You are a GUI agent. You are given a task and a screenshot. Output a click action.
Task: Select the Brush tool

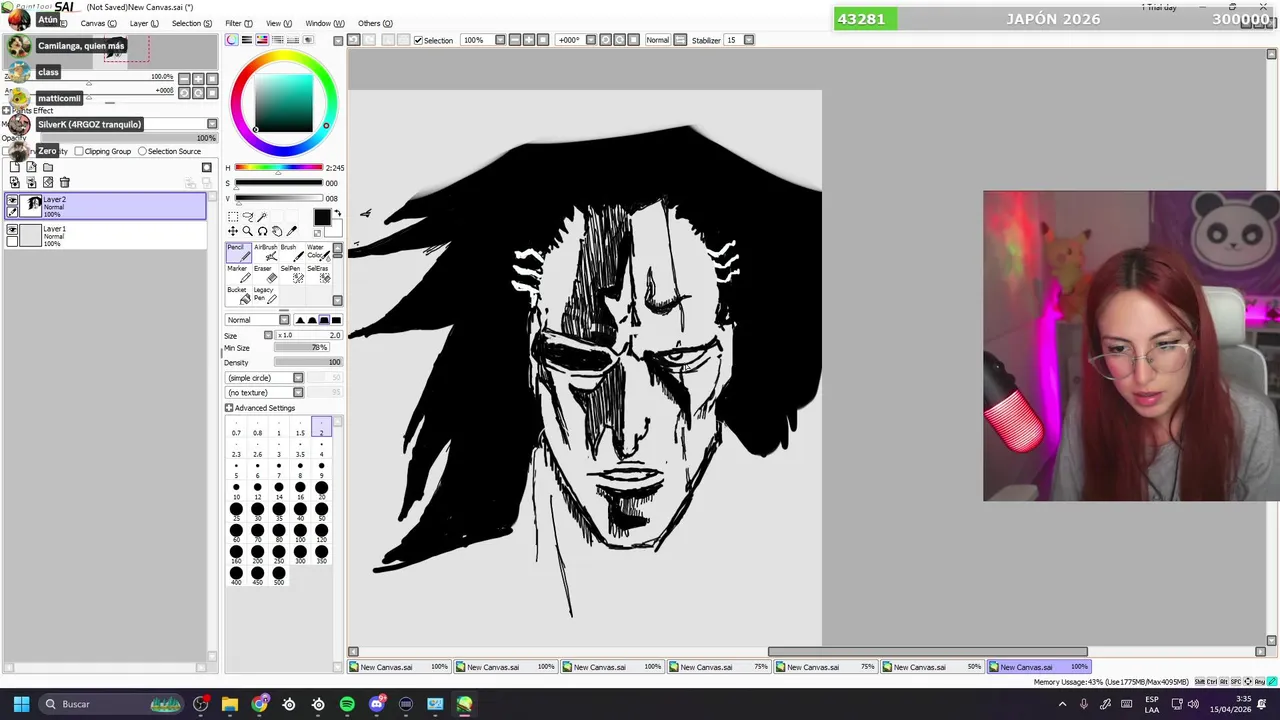coord(291,252)
